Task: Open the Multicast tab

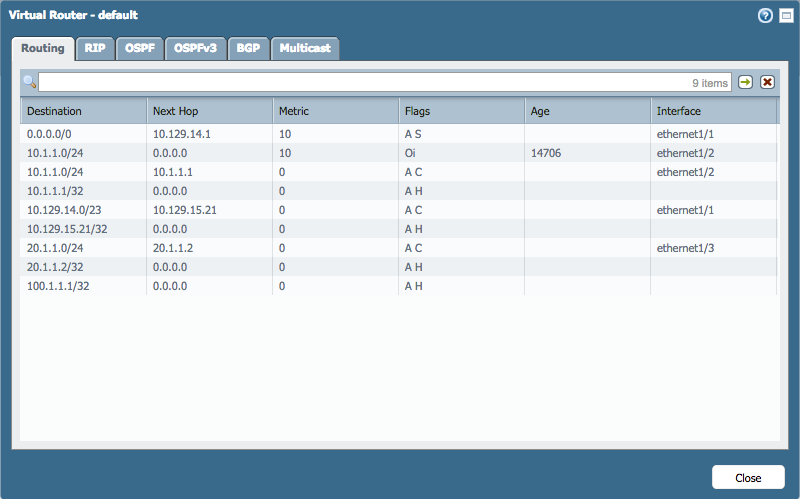Action: pos(305,48)
